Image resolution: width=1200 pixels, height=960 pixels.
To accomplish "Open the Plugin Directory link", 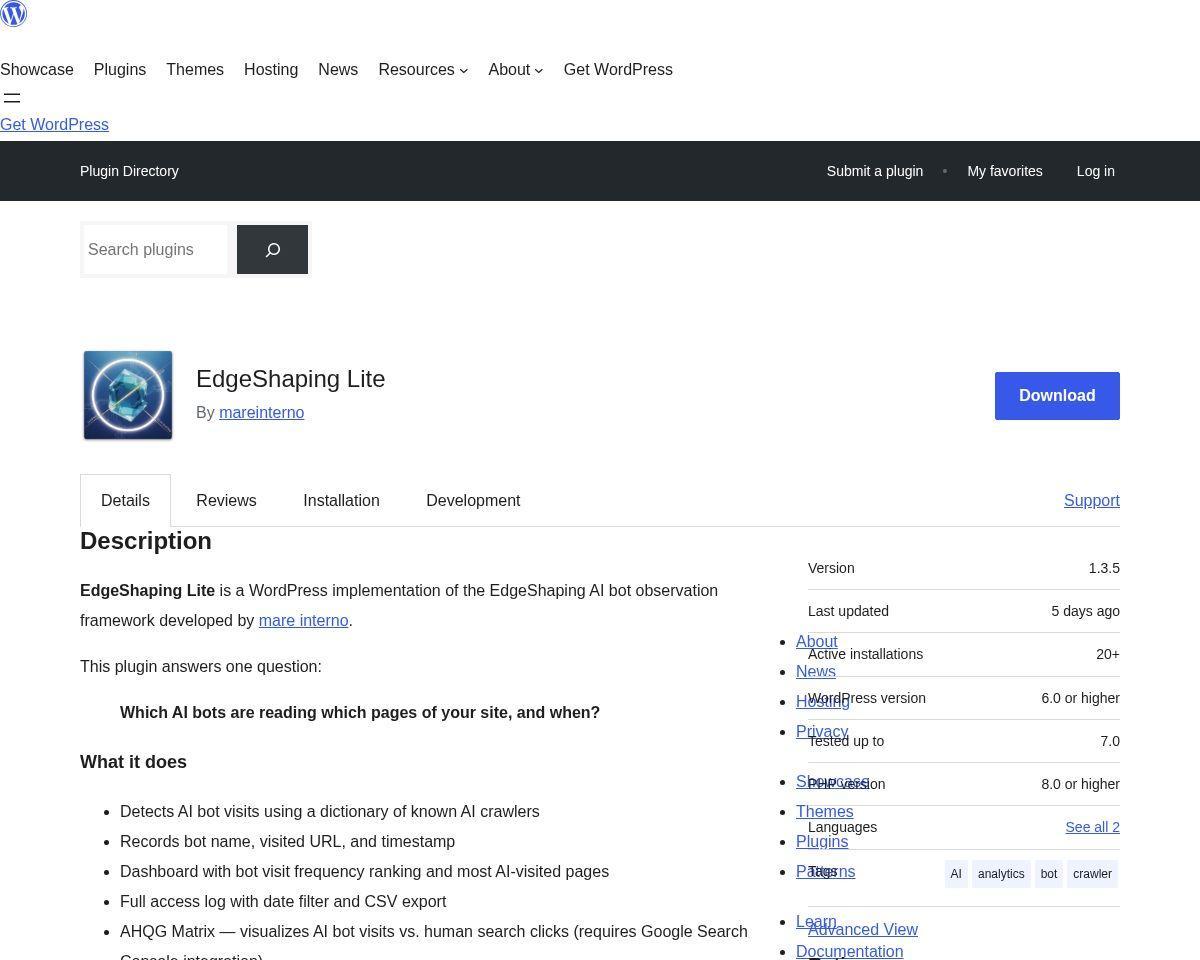I will pos(129,171).
